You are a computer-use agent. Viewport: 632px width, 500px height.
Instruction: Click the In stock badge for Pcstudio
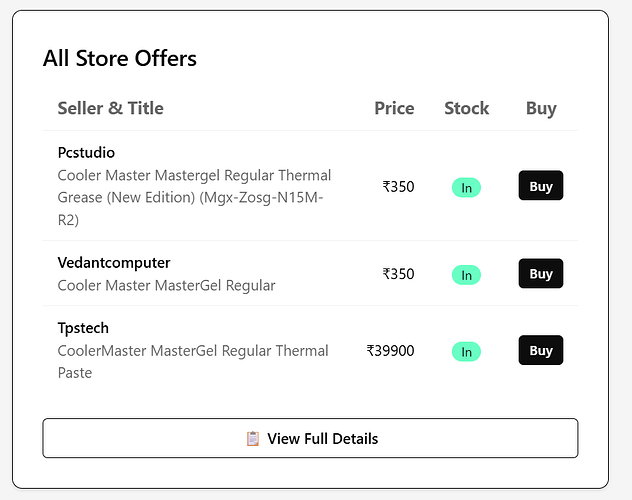pos(466,187)
